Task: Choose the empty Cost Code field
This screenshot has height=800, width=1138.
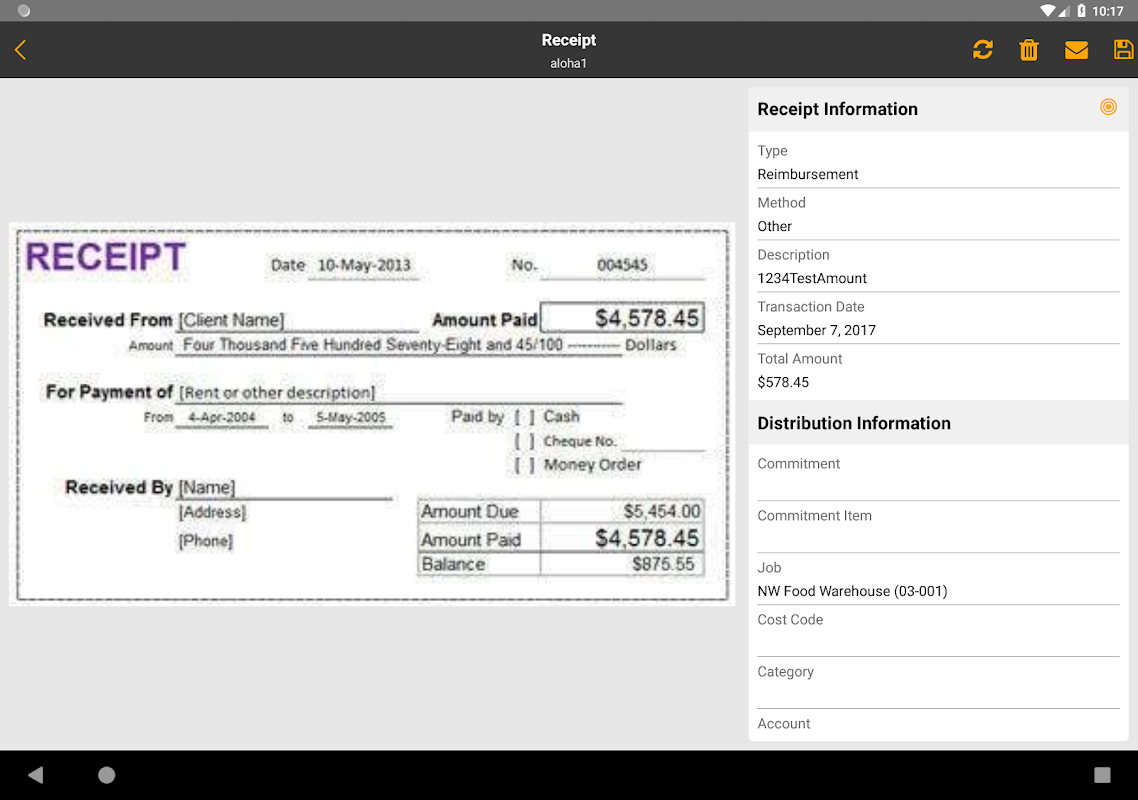Action: tap(938, 632)
